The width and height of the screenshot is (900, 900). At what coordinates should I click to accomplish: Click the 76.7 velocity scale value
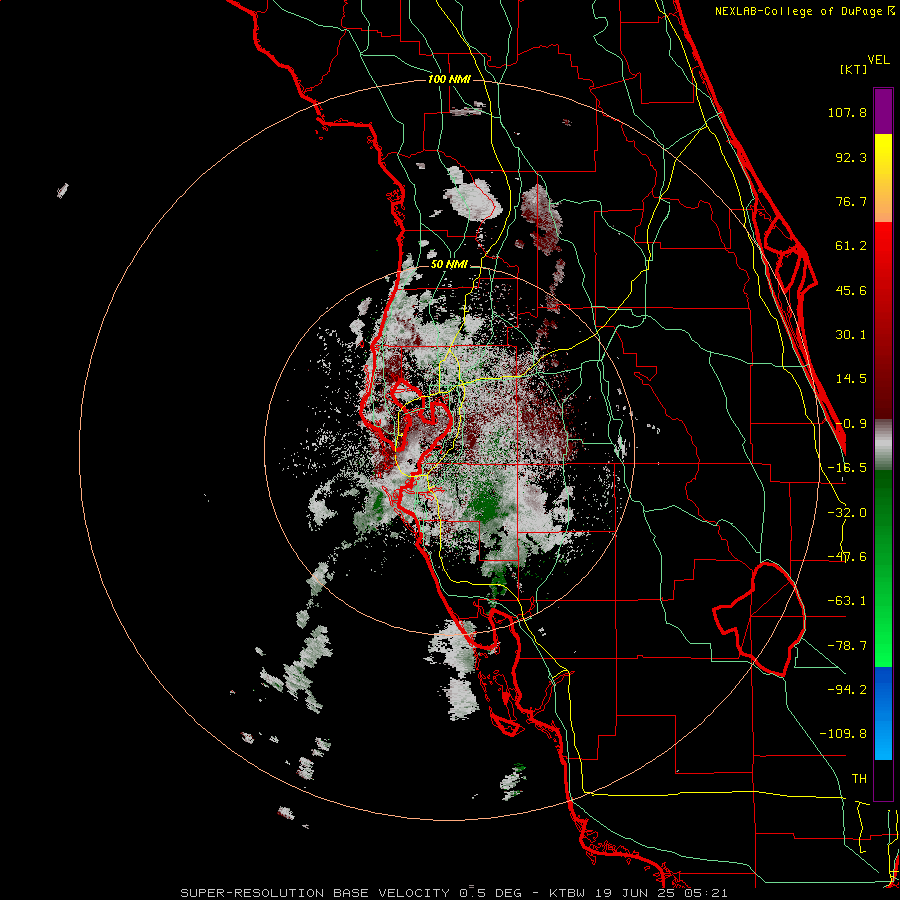pyautogui.click(x=851, y=201)
